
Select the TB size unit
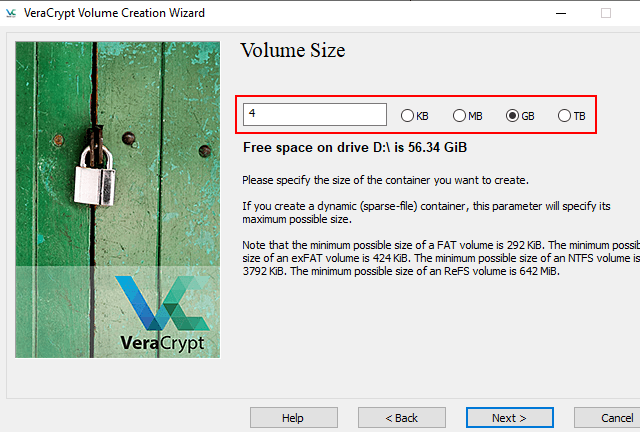(572, 116)
